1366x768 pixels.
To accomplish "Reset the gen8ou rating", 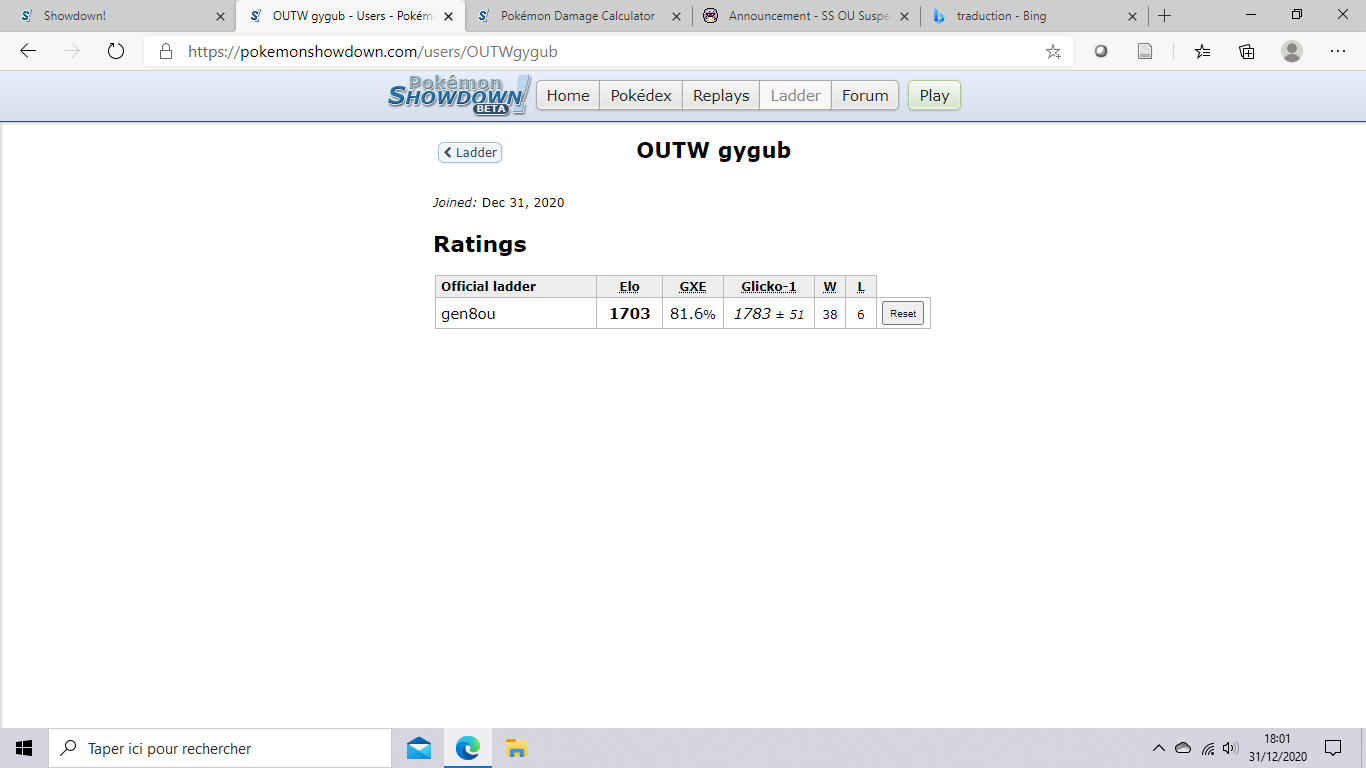I will pos(903,313).
